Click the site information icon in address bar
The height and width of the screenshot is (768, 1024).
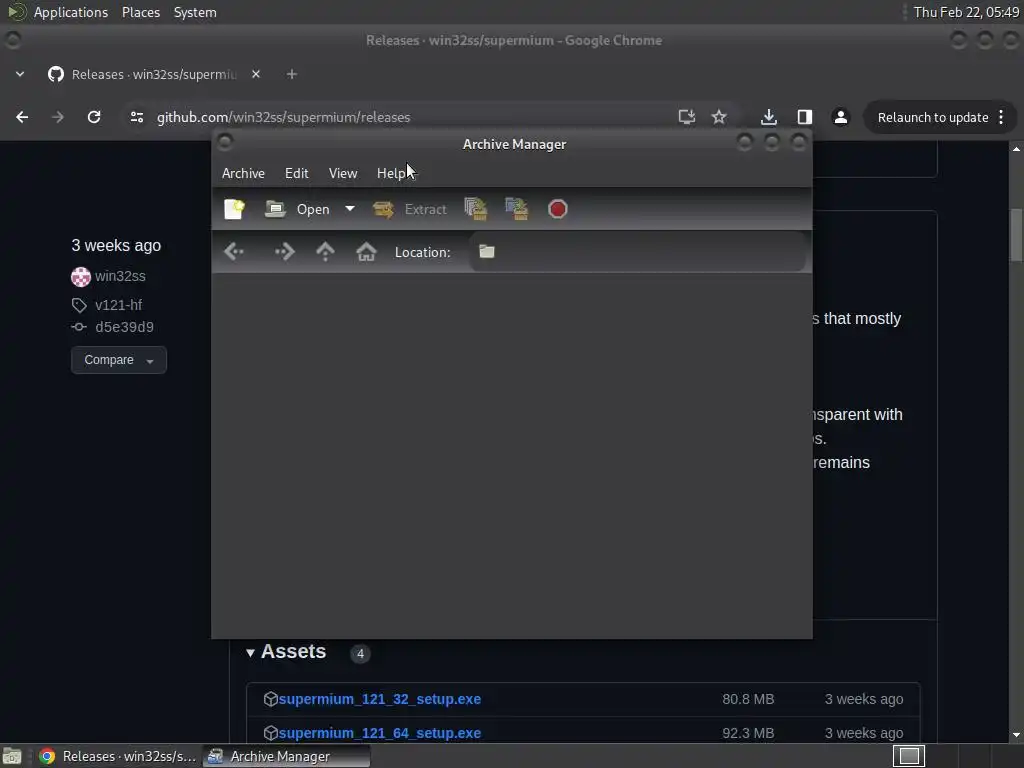pyautogui.click(x=136, y=117)
